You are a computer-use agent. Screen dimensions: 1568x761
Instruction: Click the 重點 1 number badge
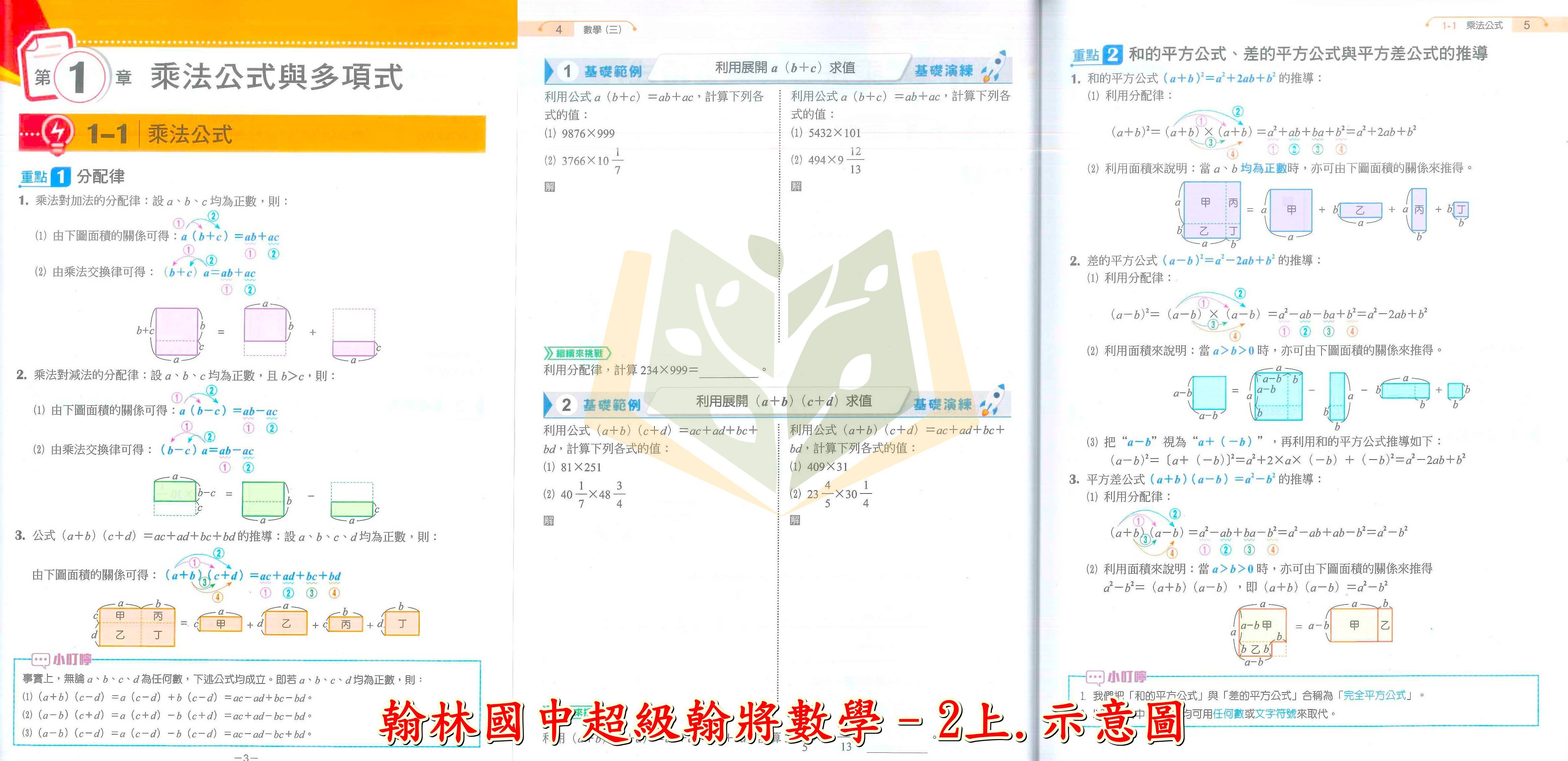pyautogui.click(x=61, y=177)
